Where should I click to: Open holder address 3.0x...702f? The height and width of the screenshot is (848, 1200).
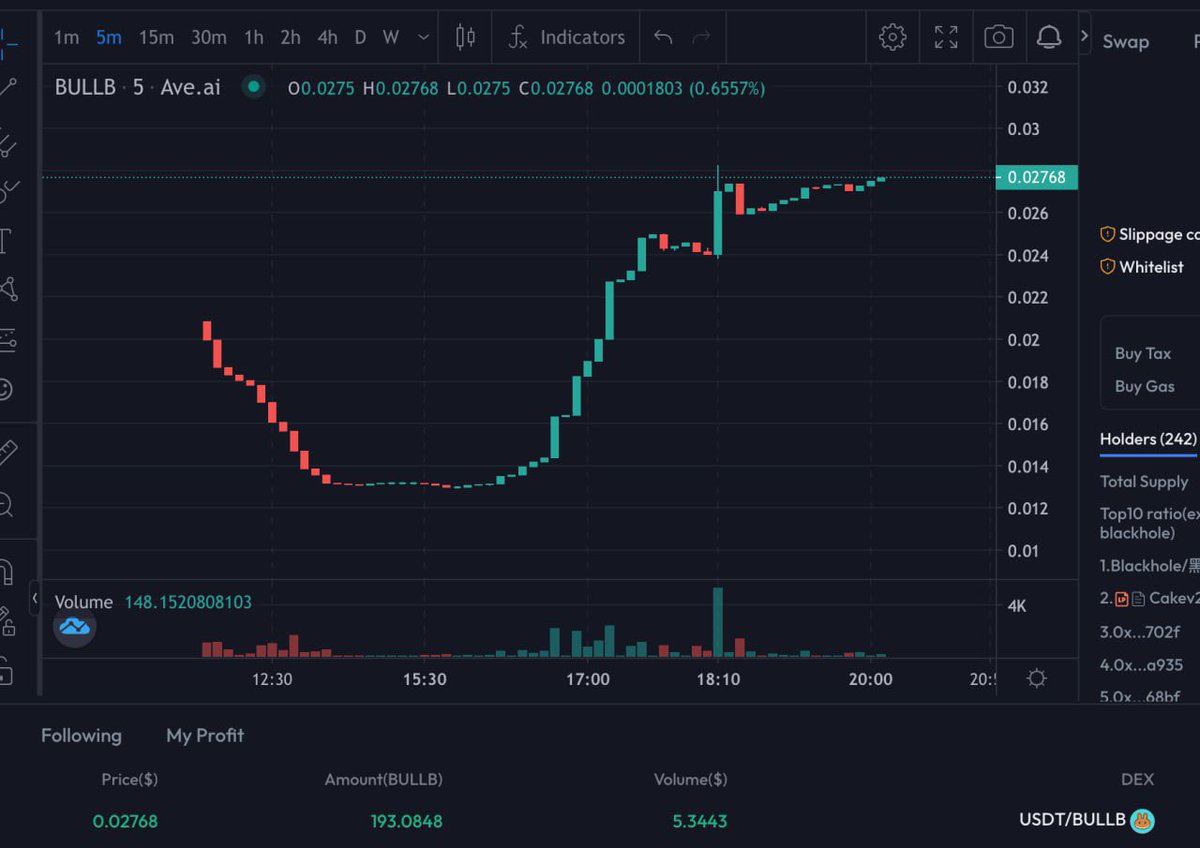tap(1140, 631)
